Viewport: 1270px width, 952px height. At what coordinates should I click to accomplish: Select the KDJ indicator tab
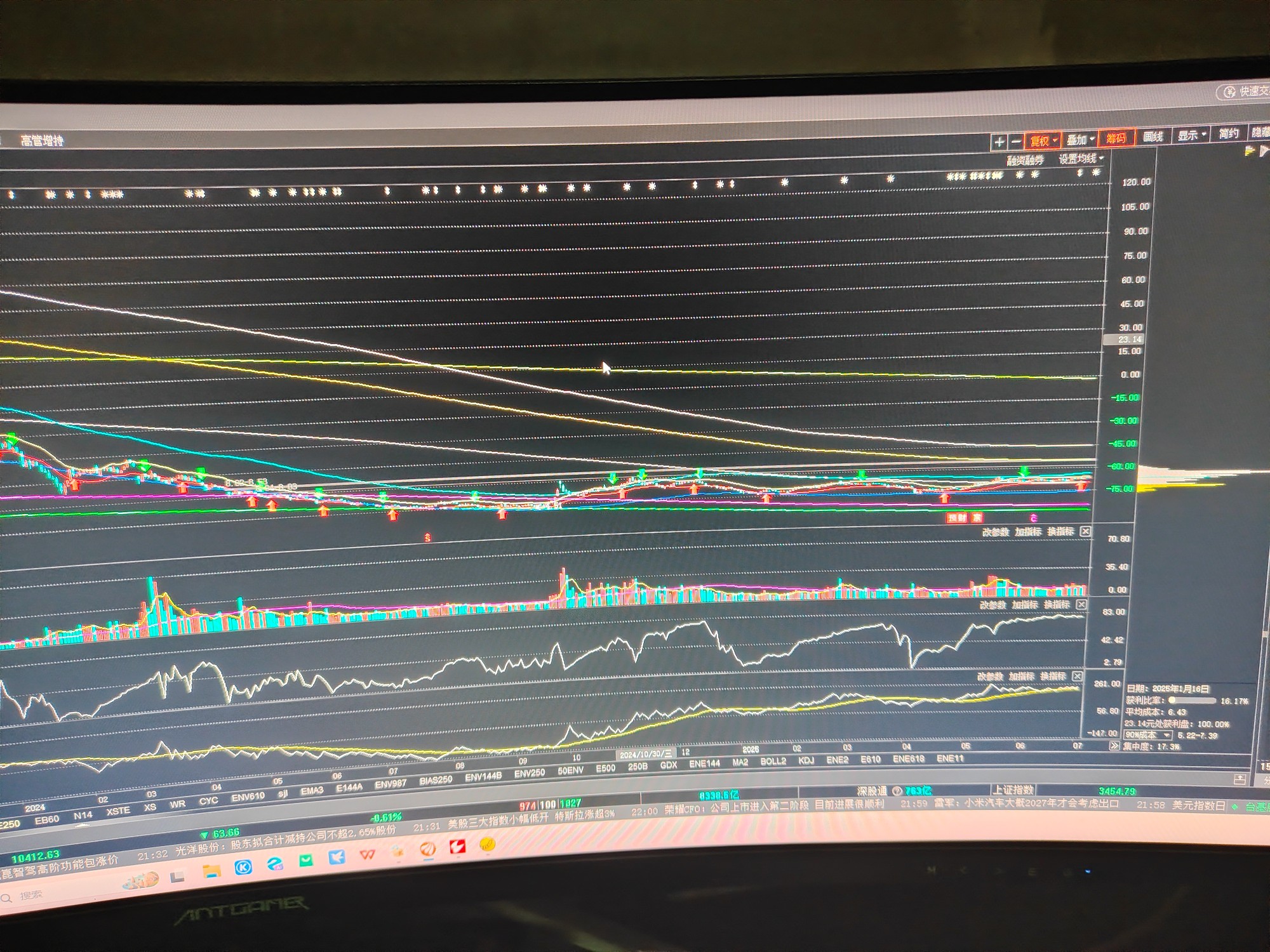point(806,760)
